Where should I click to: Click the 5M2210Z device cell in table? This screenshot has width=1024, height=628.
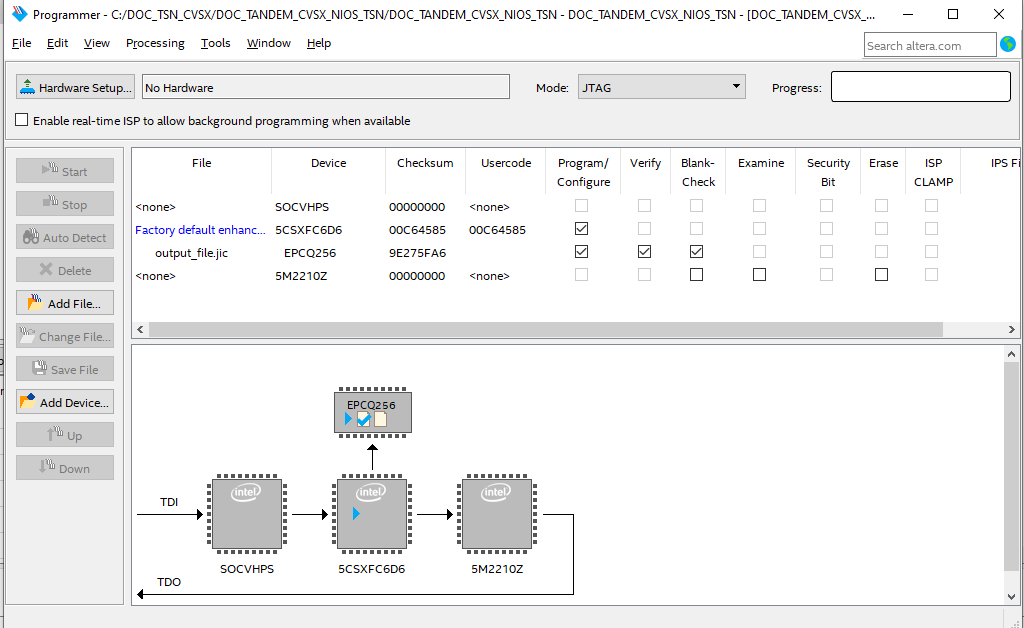pos(301,275)
